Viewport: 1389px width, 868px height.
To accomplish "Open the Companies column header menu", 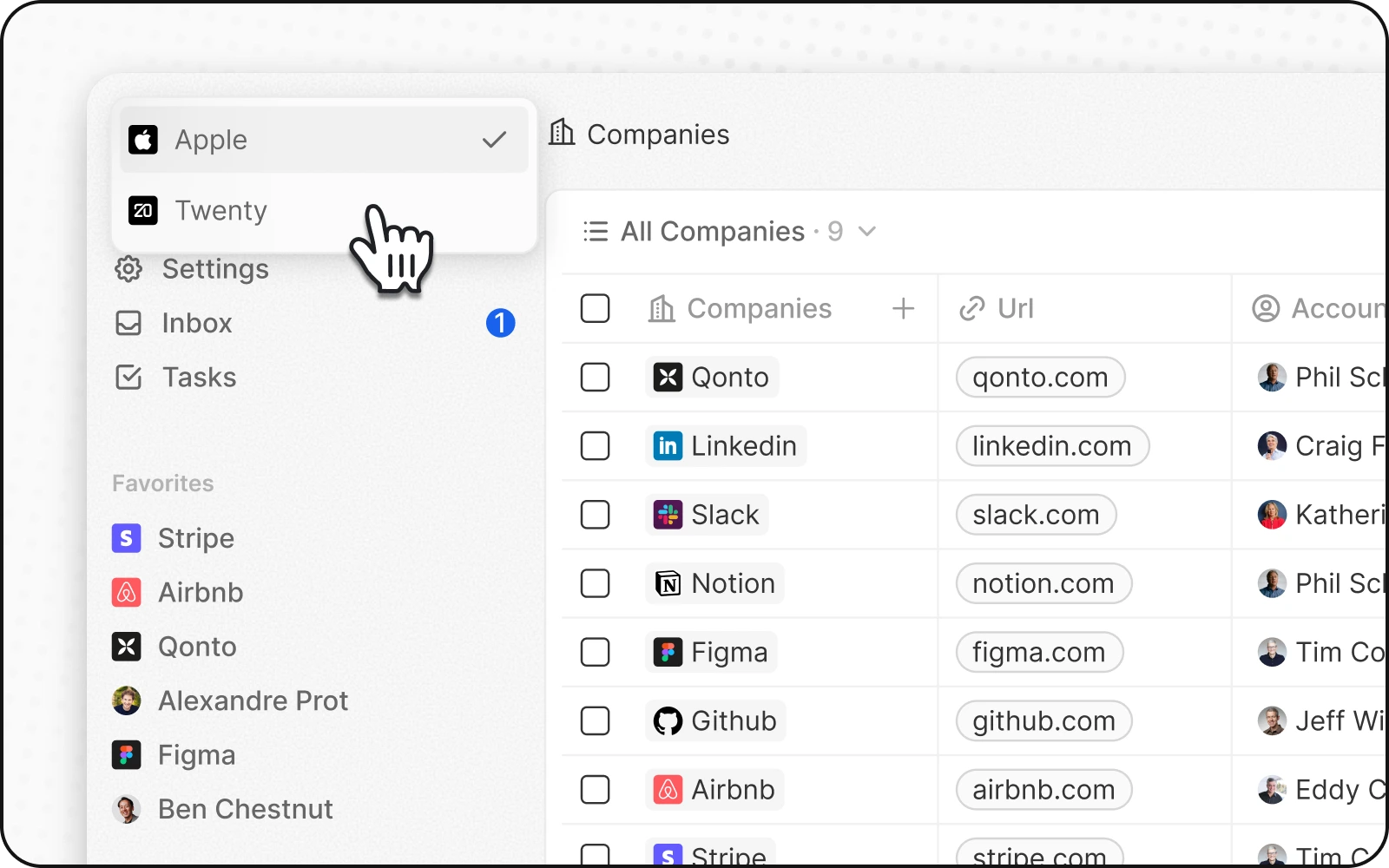I will [x=759, y=308].
